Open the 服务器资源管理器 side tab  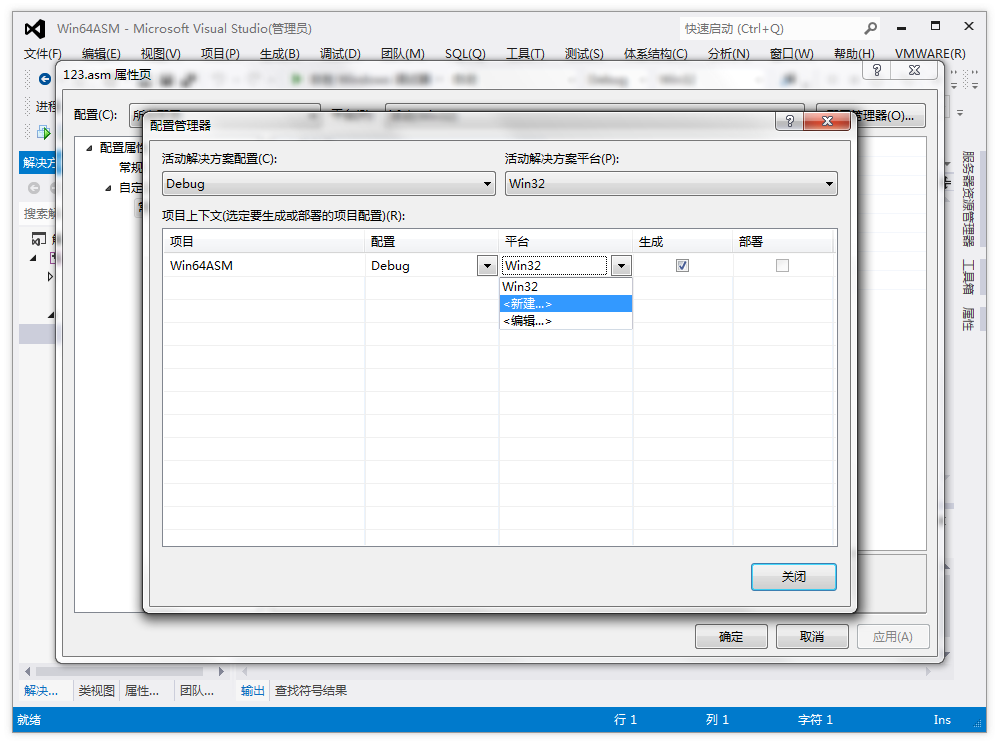(968, 199)
